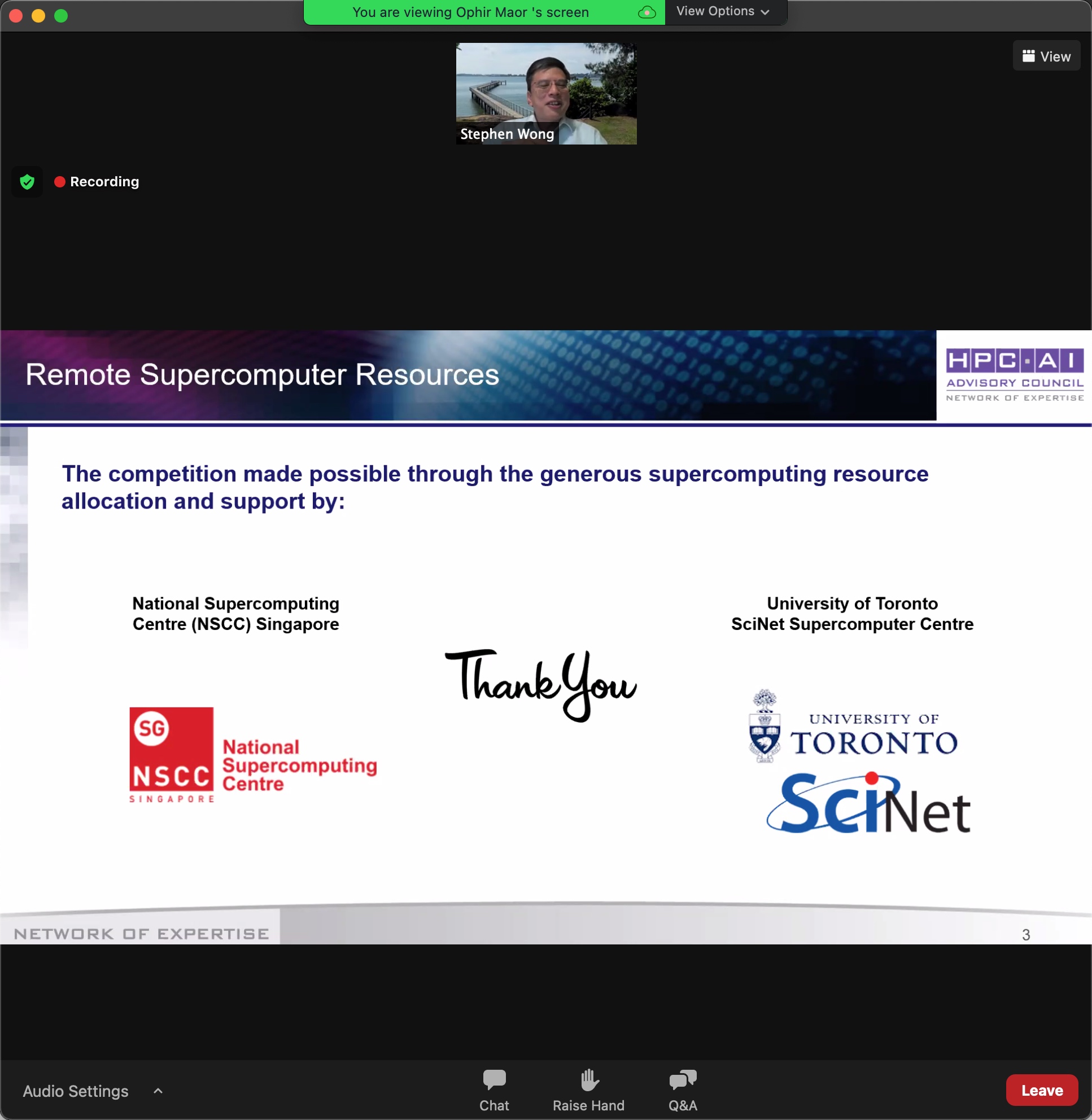Open the View layout button

(1046, 56)
